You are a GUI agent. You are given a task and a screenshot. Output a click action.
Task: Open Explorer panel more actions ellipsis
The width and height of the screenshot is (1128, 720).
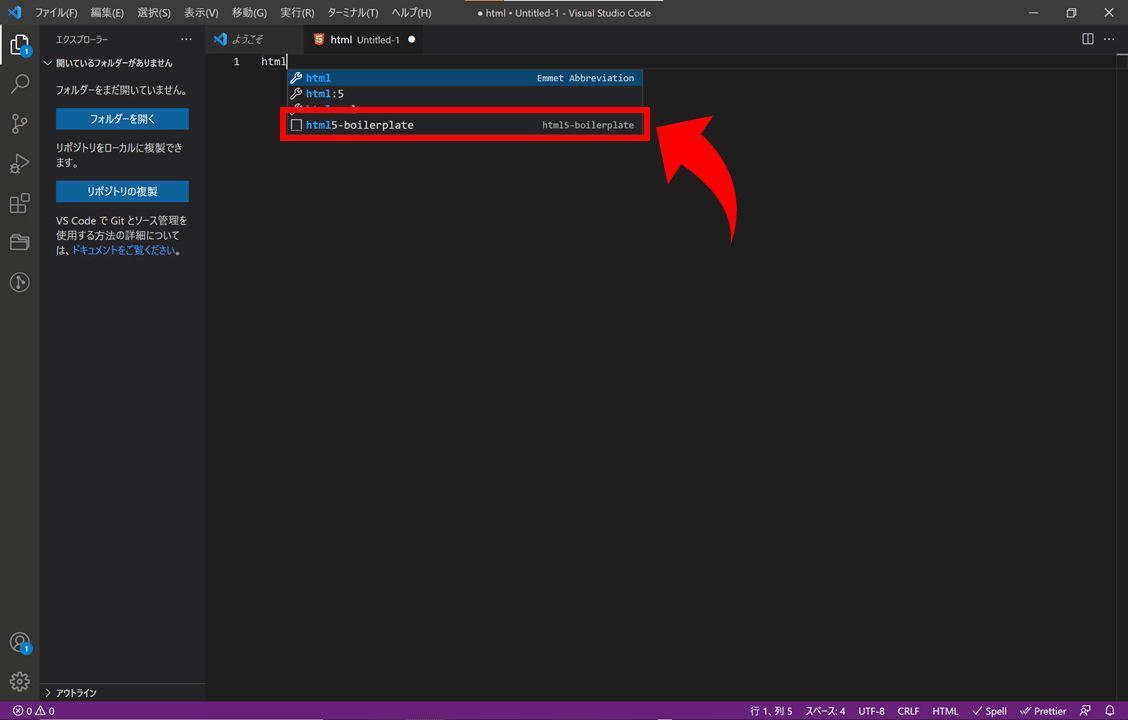[186, 39]
